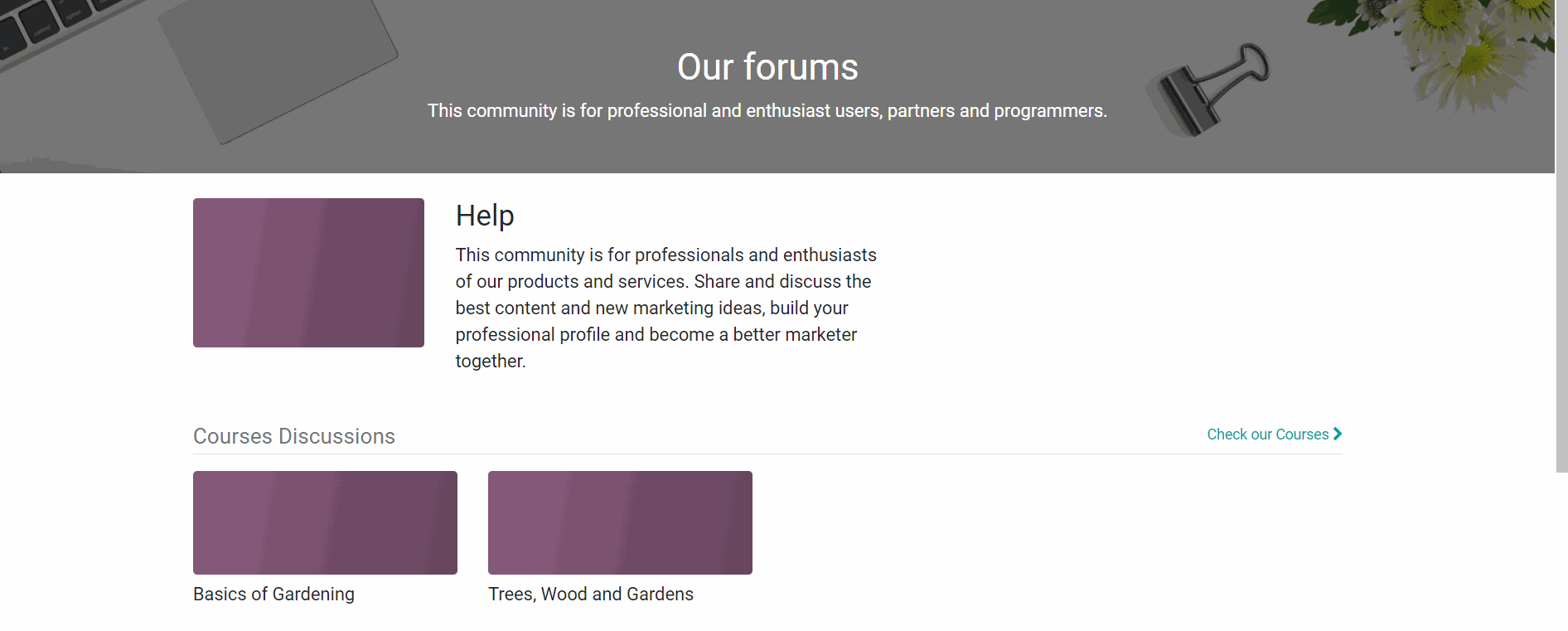Select the Trees, Wood and Gardens title
1568x631 pixels.
[590, 594]
